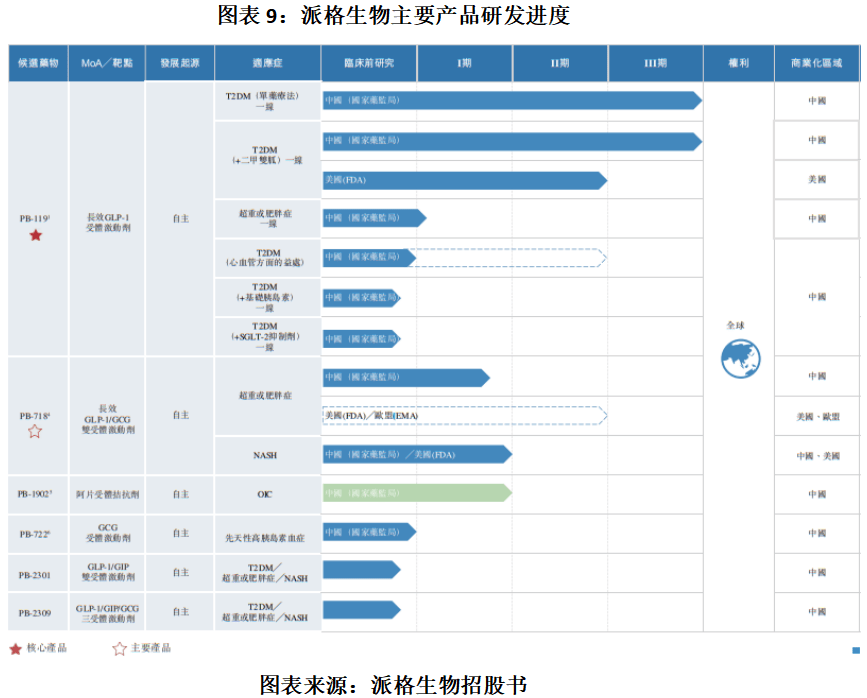Click 自主 in the PB-1902 row

(180, 494)
